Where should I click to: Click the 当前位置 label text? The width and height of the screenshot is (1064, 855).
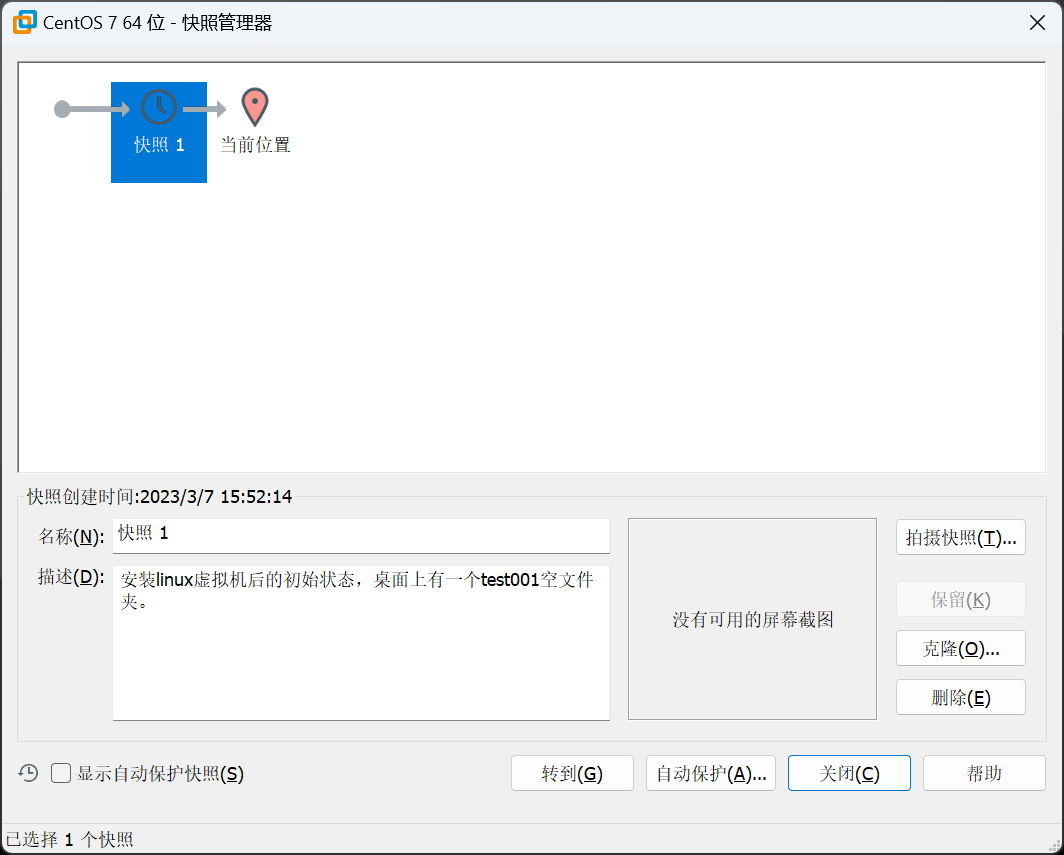point(255,145)
